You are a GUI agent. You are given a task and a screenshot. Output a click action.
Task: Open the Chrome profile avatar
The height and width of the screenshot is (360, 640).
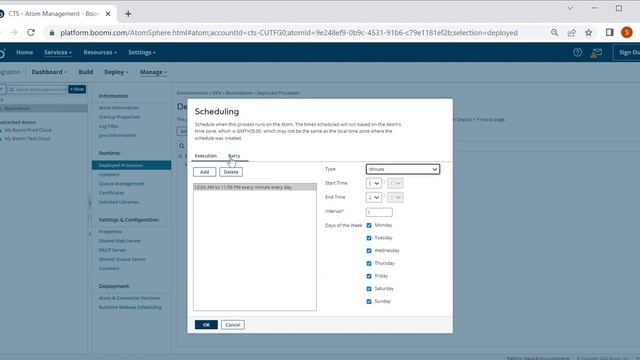click(627, 33)
